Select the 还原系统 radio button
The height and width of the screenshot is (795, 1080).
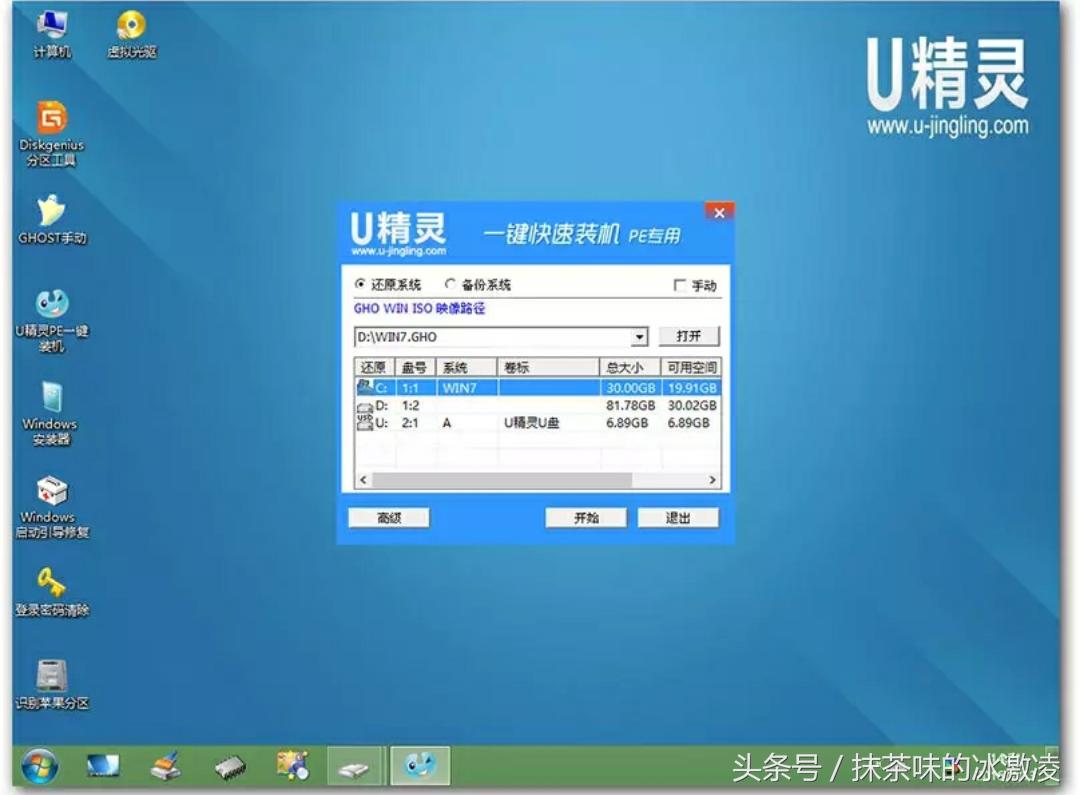point(362,283)
